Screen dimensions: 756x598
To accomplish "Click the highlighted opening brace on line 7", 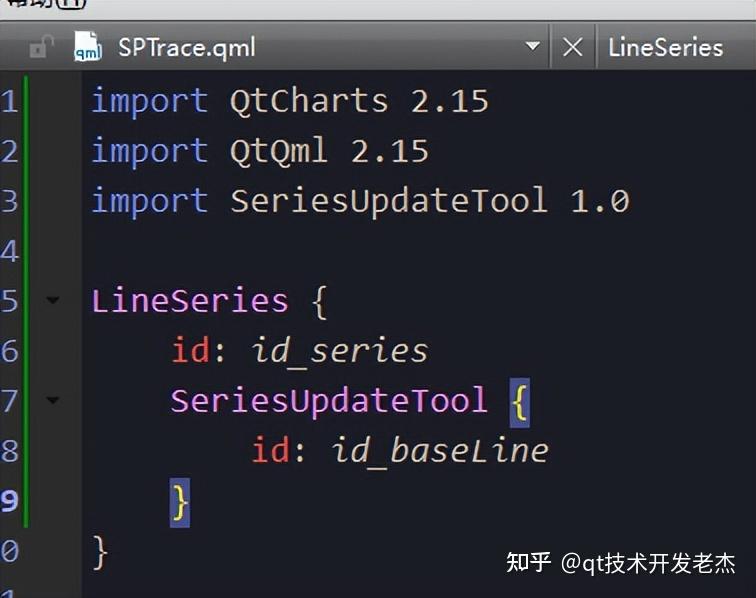I will (519, 401).
